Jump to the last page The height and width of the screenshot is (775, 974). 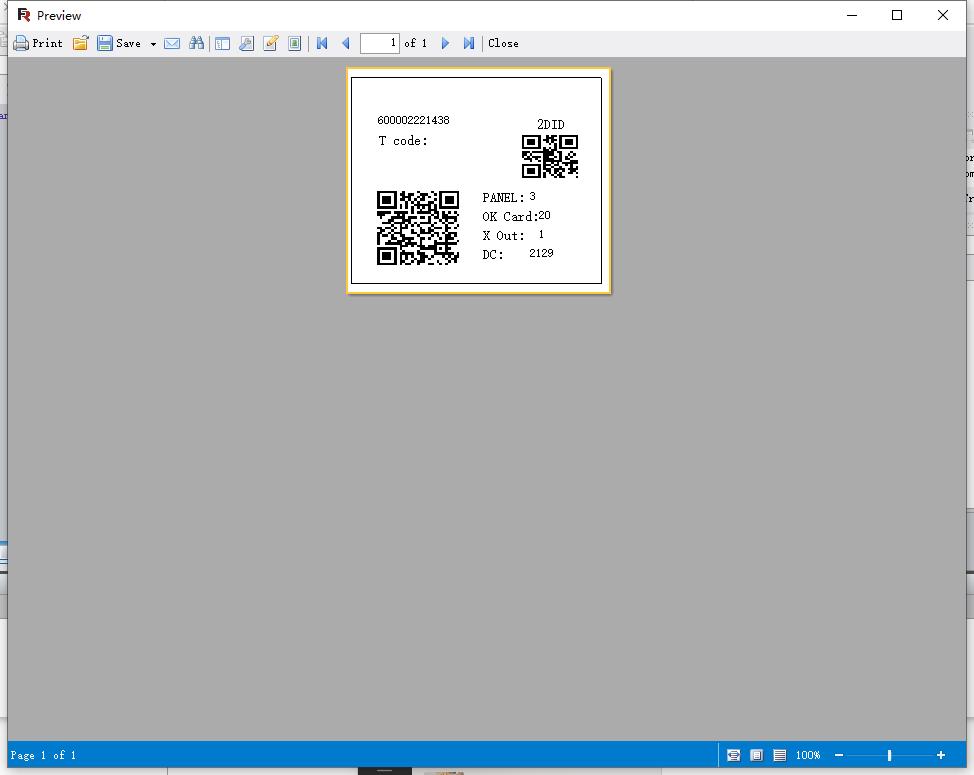(x=468, y=43)
